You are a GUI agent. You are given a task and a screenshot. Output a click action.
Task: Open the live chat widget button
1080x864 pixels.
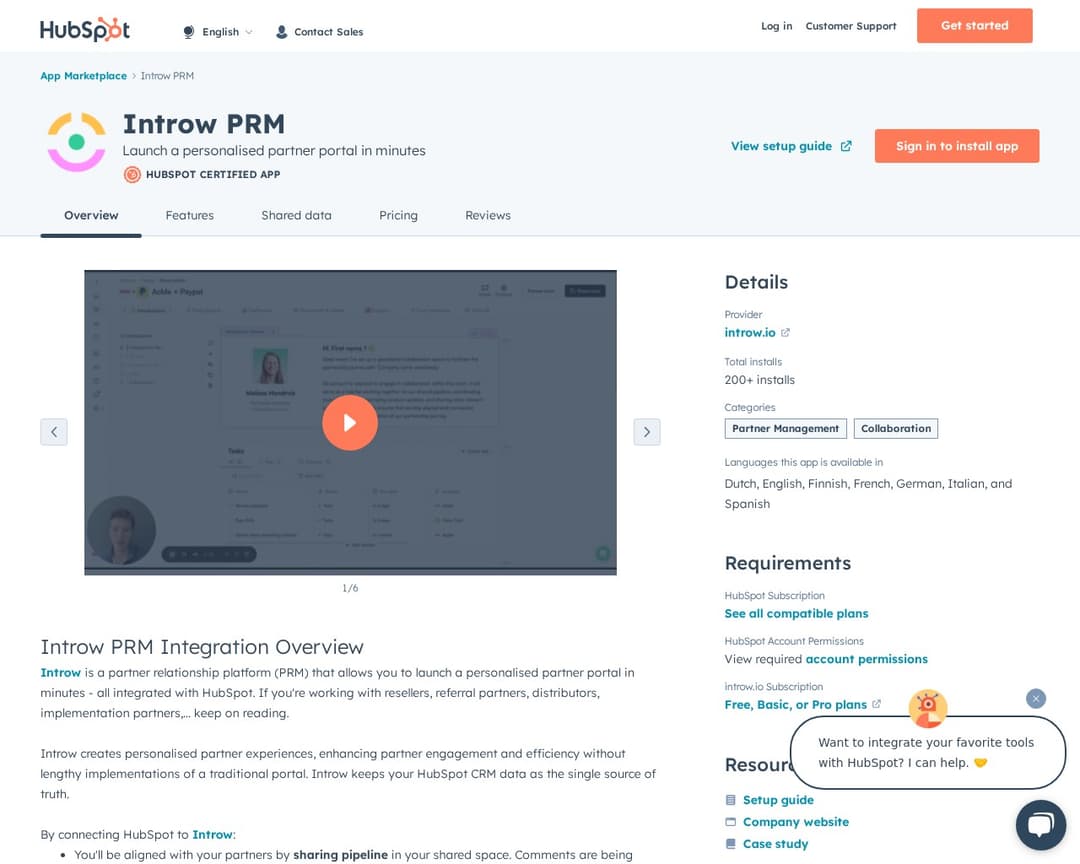pyautogui.click(x=1041, y=825)
